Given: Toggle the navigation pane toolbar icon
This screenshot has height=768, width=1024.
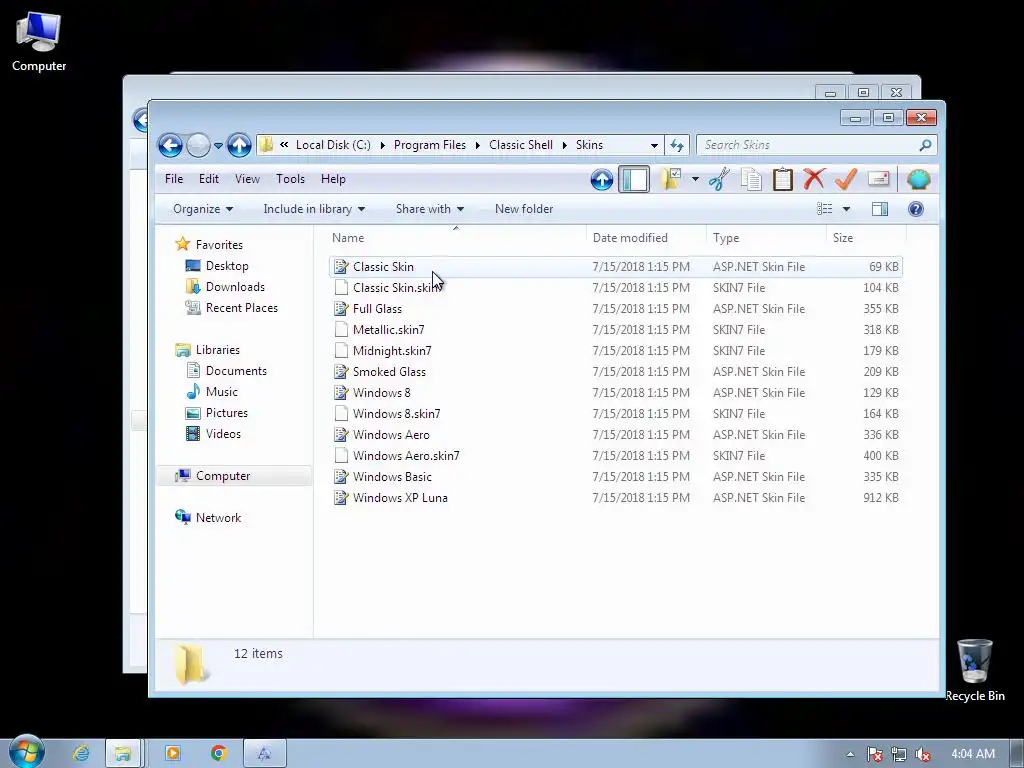Looking at the screenshot, I should tap(633, 179).
